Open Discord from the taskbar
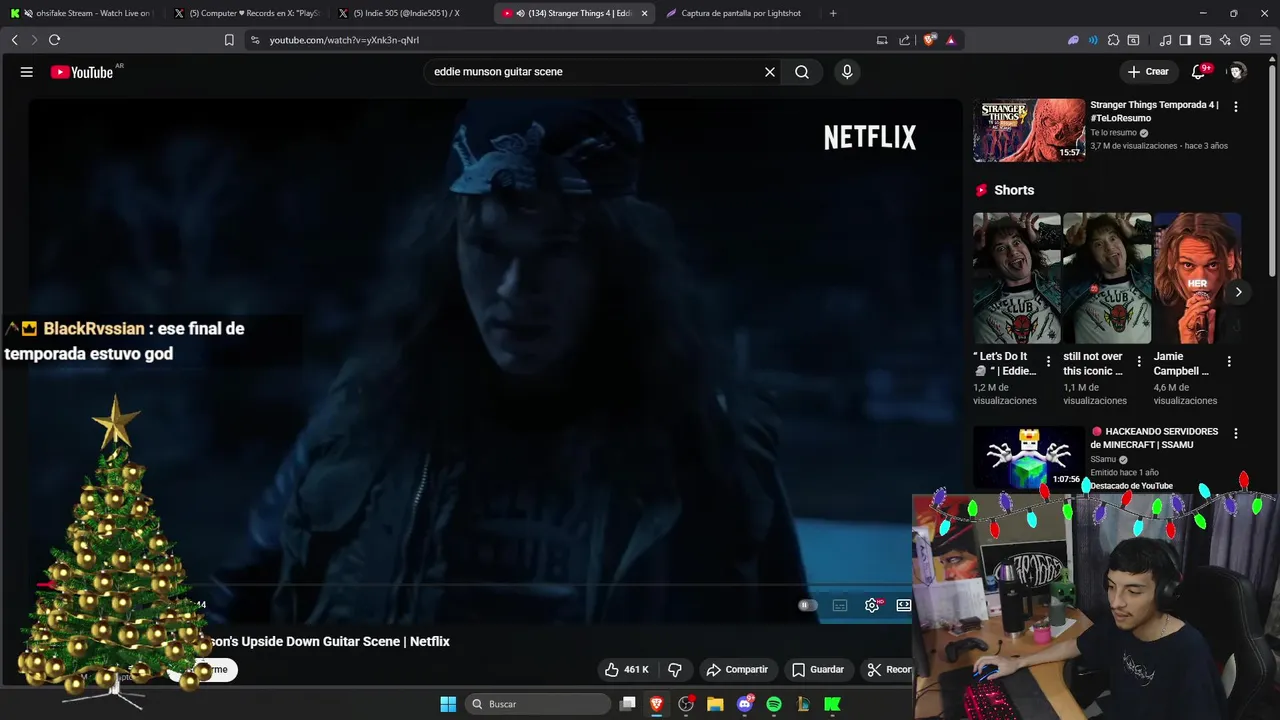Image resolution: width=1280 pixels, height=720 pixels. tap(745, 704)
